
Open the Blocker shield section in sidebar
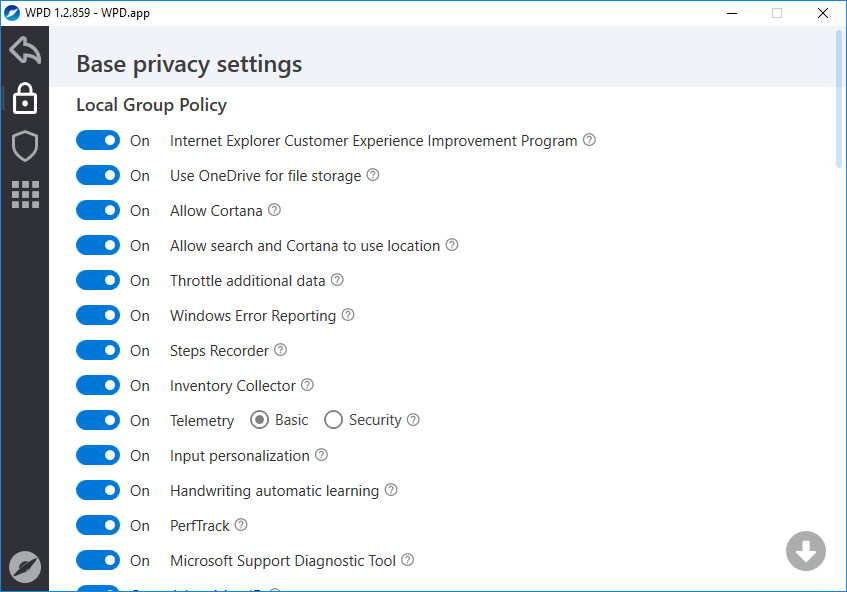point(25,146)
